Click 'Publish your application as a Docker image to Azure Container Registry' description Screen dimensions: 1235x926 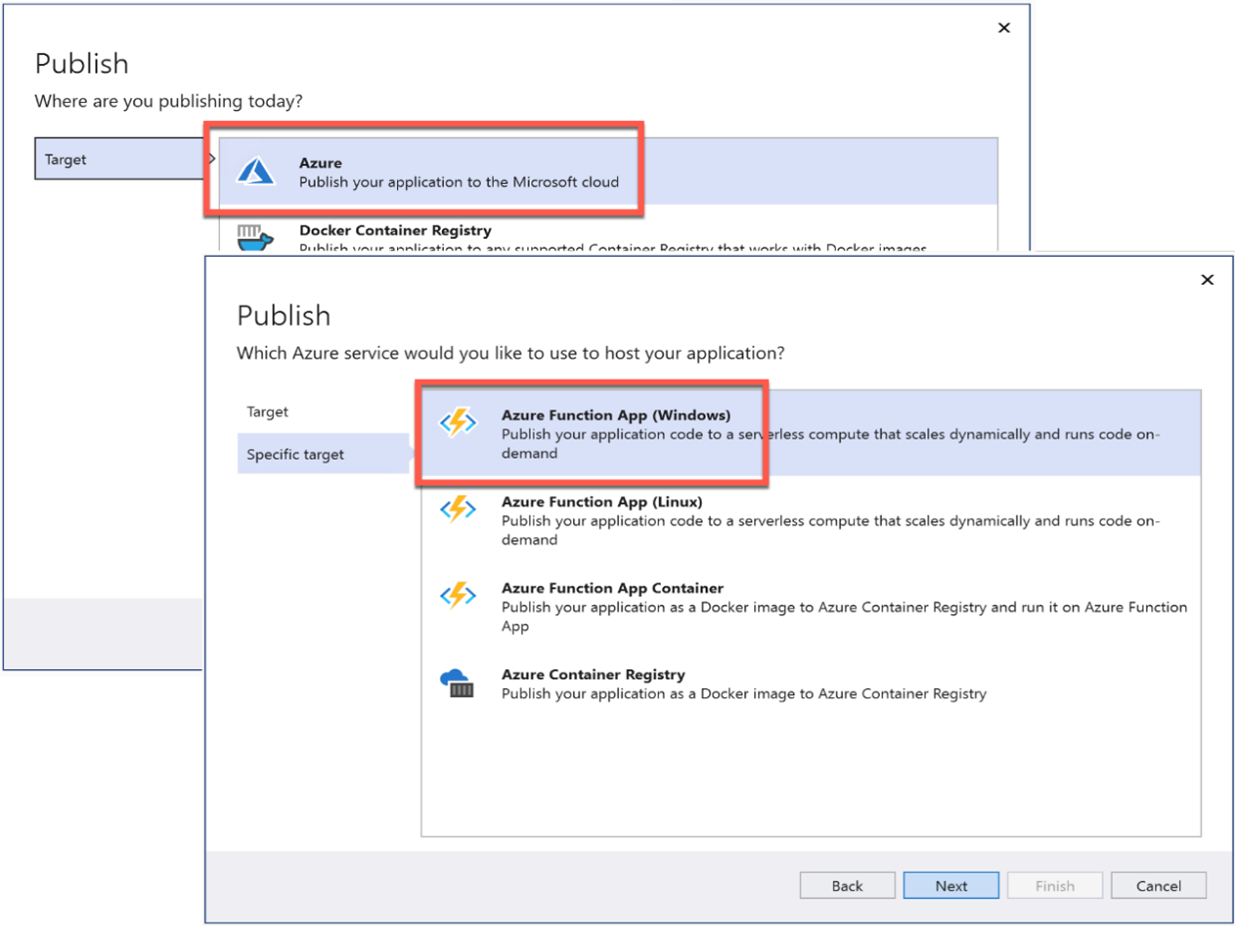click(744, 693)
